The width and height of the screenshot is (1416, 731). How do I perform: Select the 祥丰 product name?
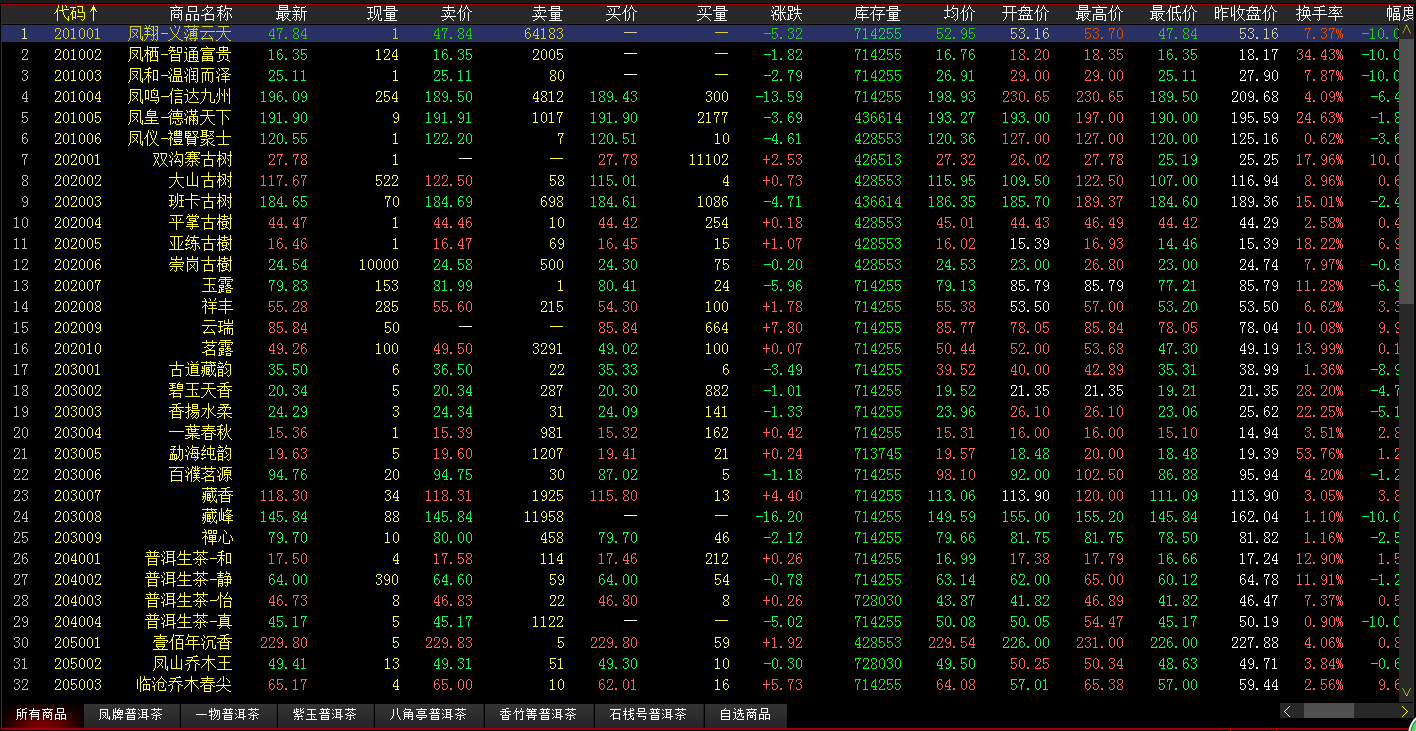tap(217, 307)
